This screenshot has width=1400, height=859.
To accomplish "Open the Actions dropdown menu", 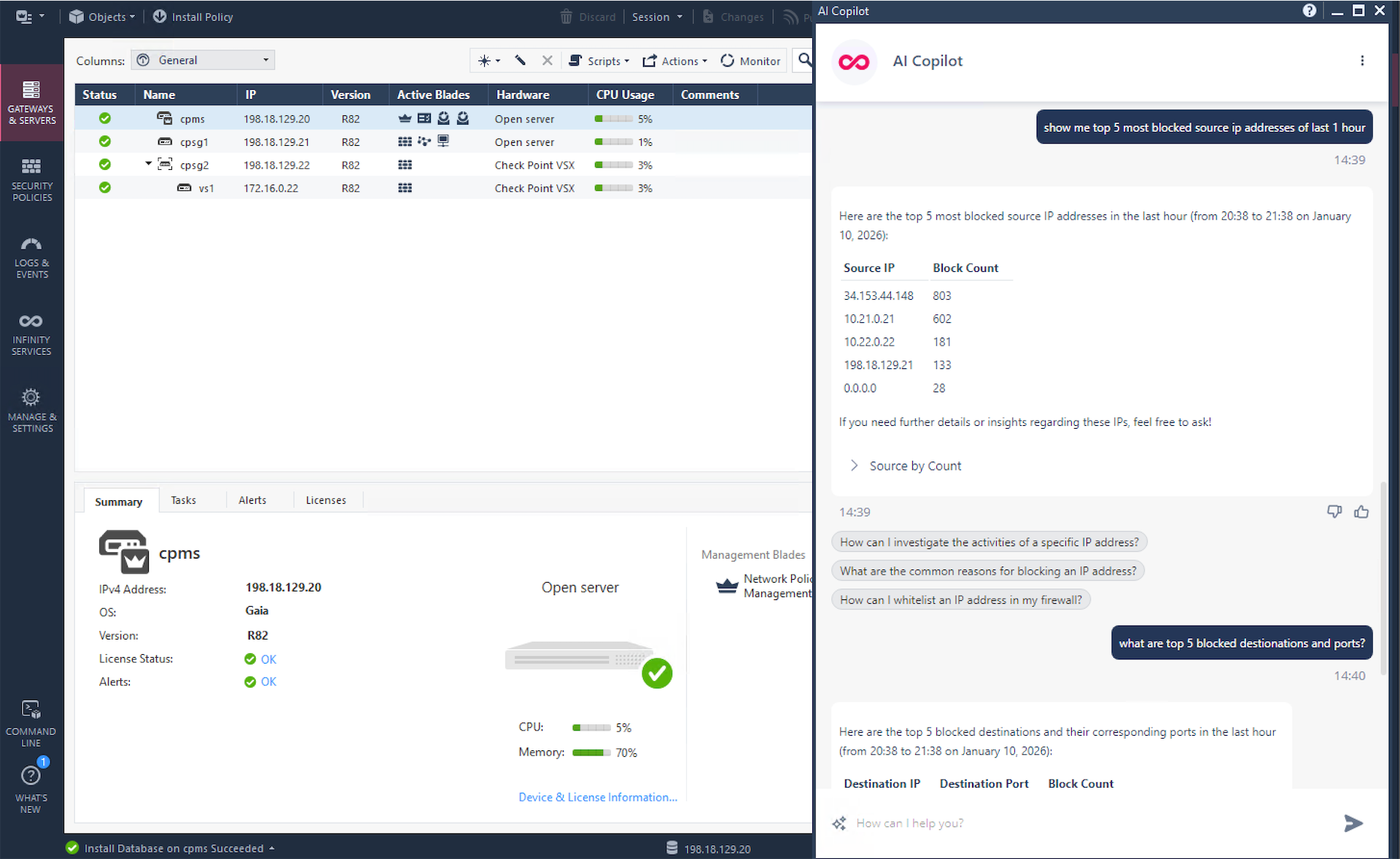I will [674, 61].
